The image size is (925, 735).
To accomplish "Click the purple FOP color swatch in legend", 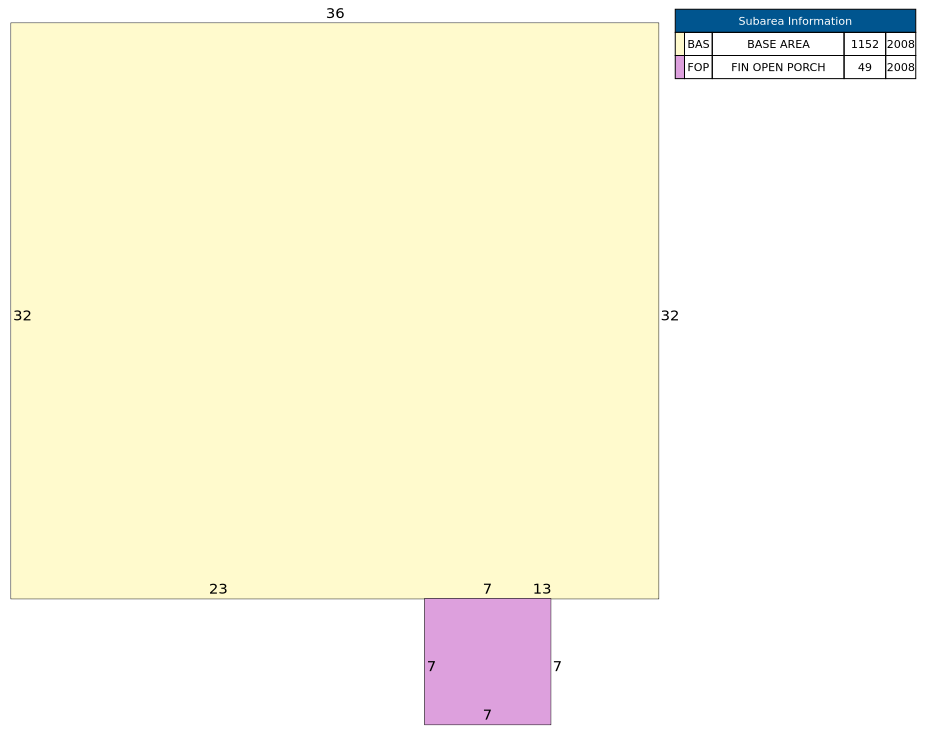I will click(680, 67).
